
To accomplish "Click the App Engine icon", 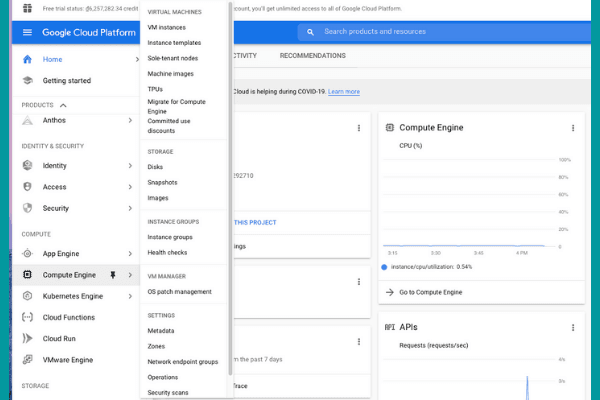I will tap(27, 253).
